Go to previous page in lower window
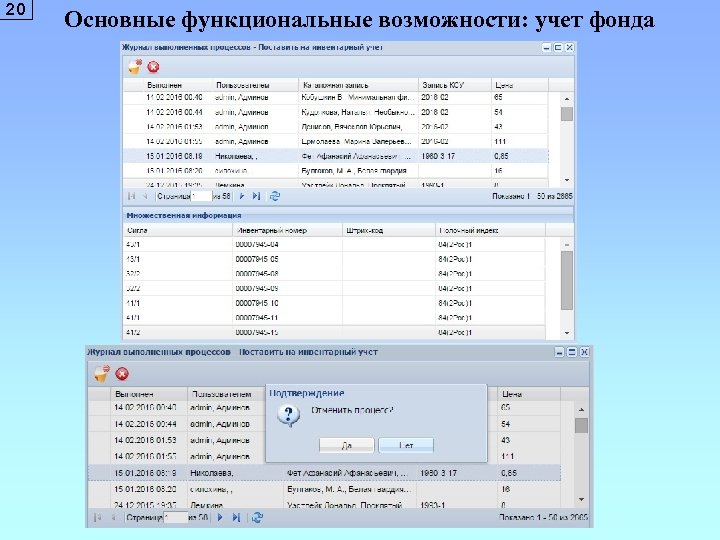720x540 pixels. [x=113, y=518]
